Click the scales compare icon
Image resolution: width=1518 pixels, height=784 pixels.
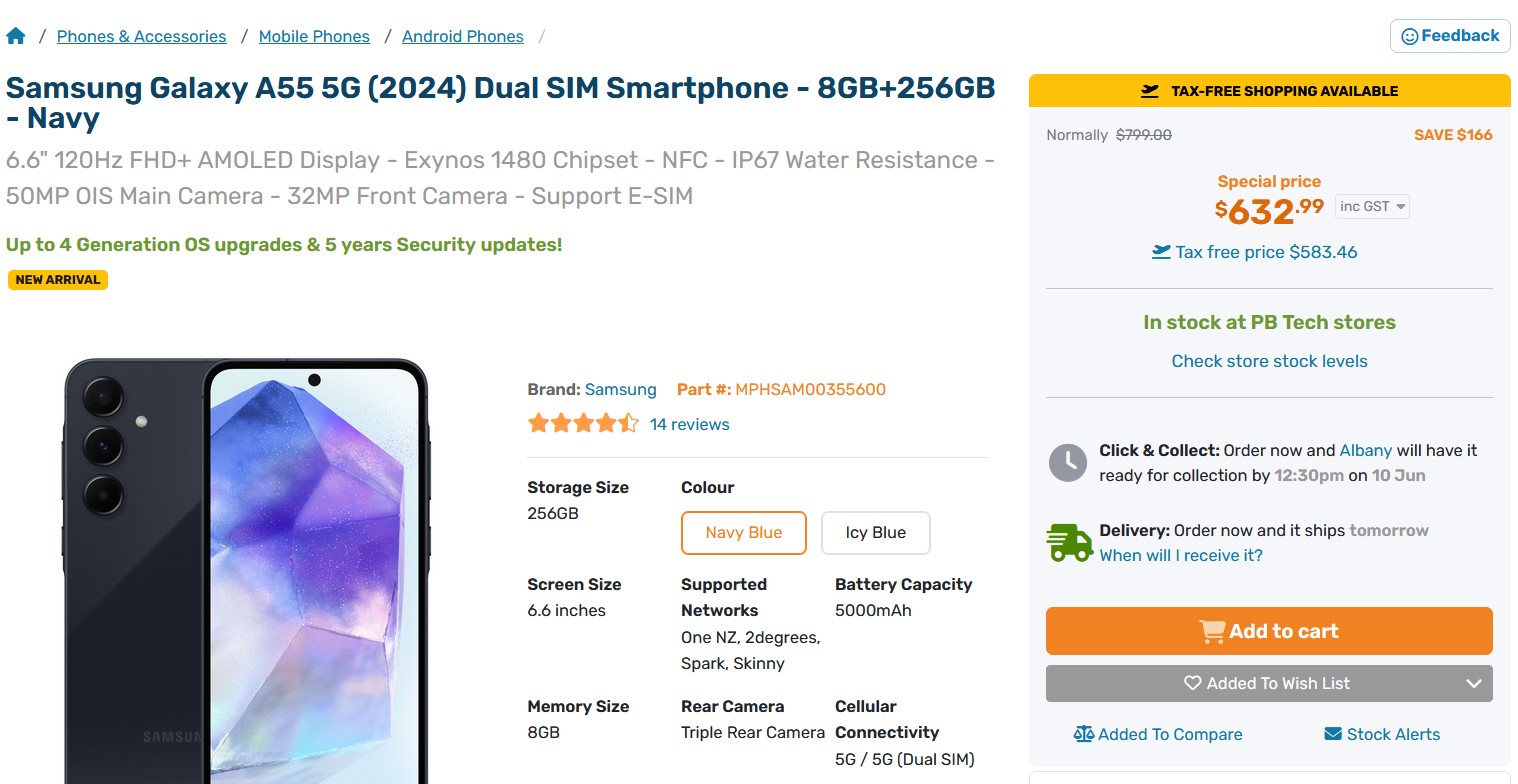[1083, 734]
